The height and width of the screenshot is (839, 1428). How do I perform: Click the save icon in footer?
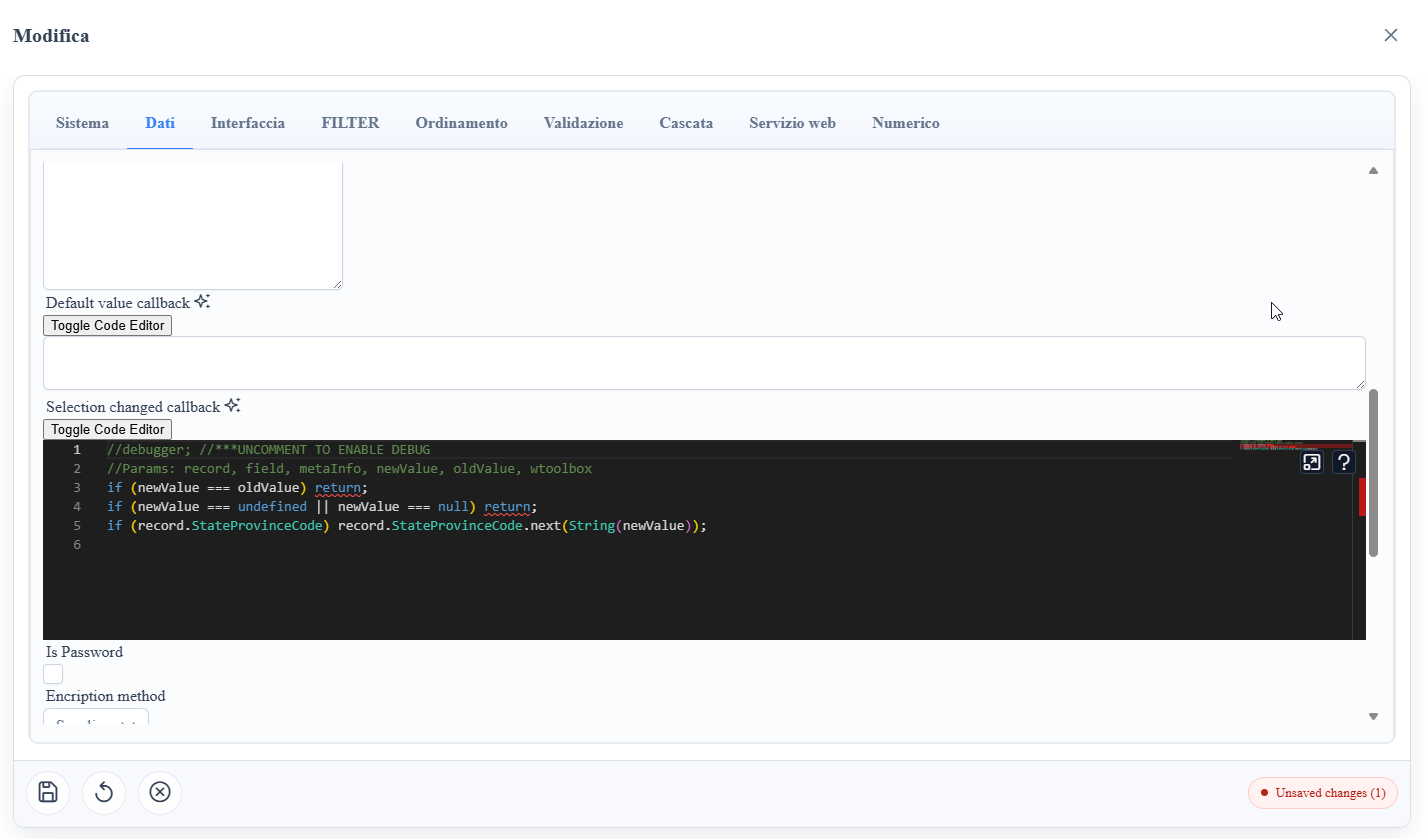tap(48, 793)
